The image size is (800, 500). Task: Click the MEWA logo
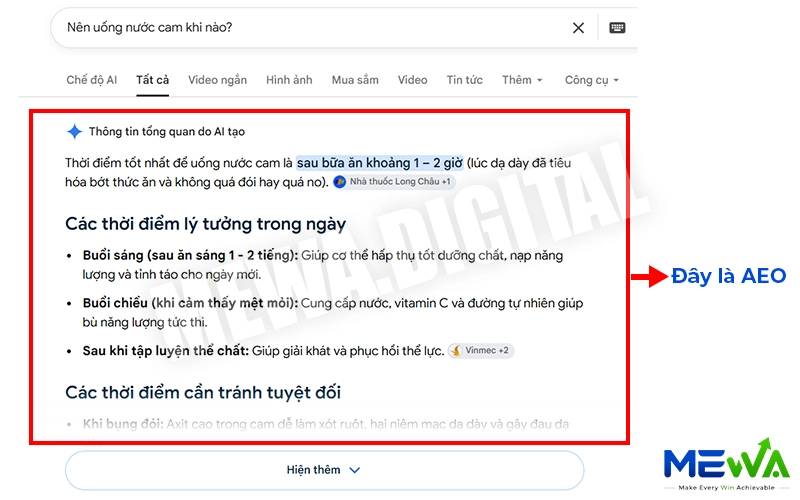coord(727,464)
